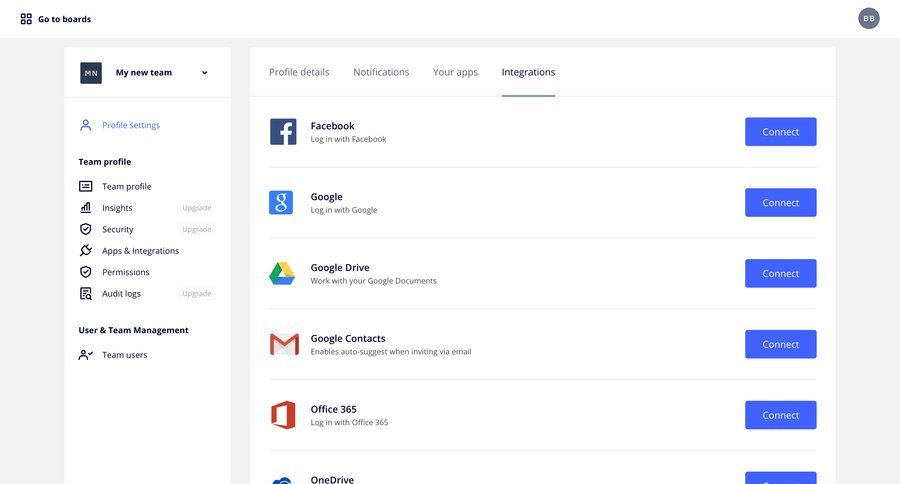Click the Google Drive integration title
Image resolution: width=900 pixels, height=484 pixels.
coord(340,268)
